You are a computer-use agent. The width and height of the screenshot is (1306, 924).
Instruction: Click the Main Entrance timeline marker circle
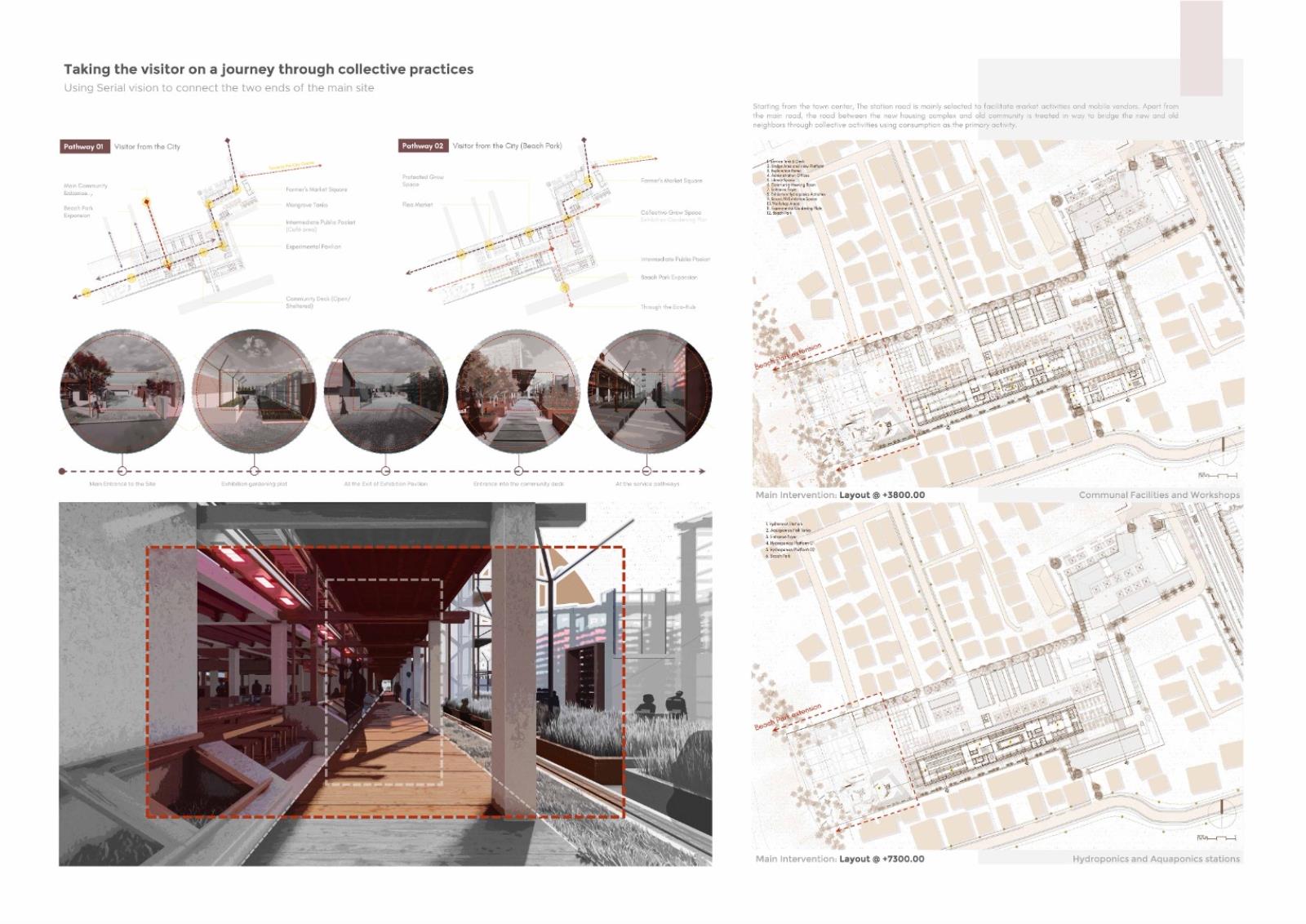[x=122, y=471]
